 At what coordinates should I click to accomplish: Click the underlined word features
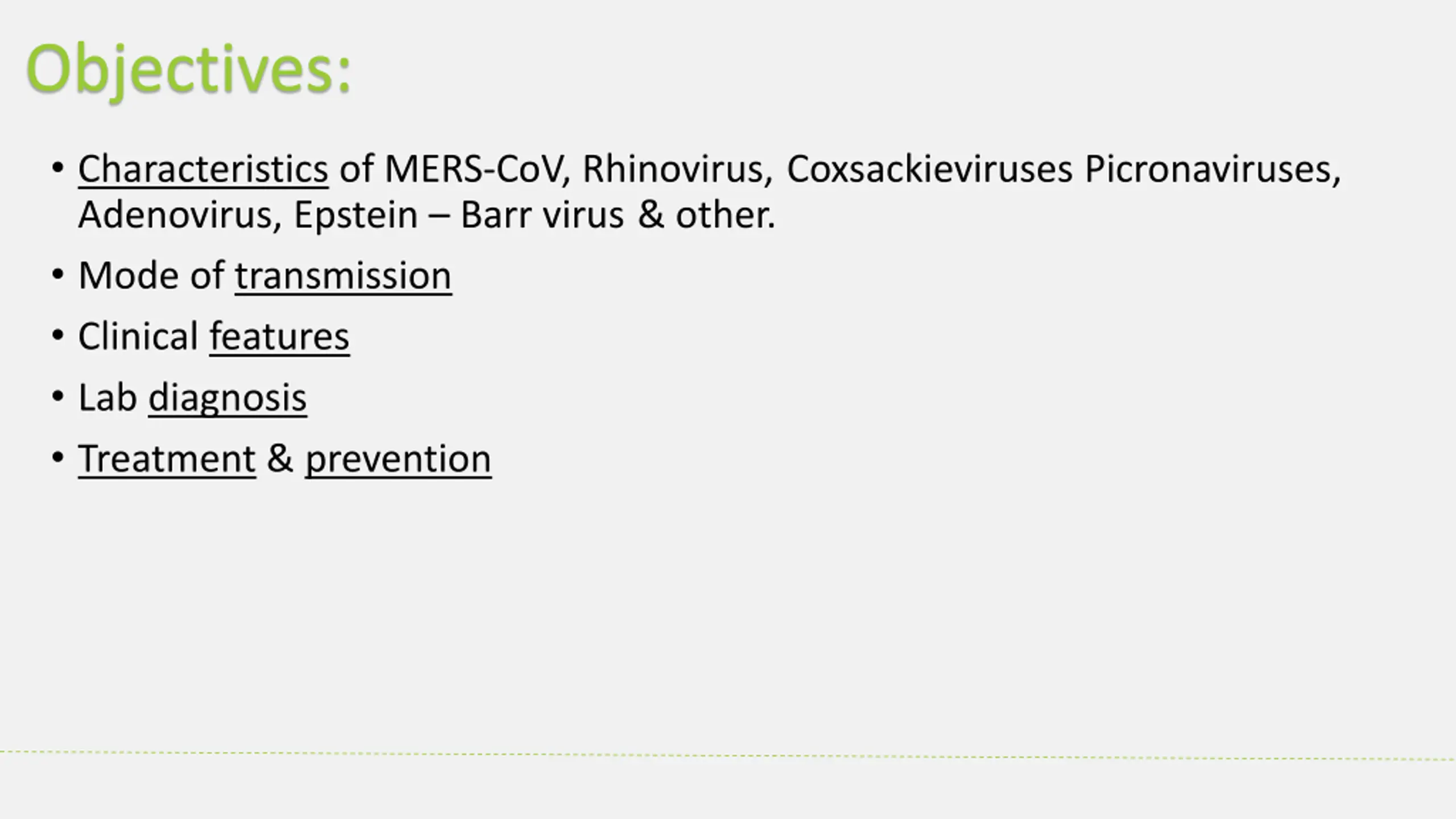tap(279, 337)
